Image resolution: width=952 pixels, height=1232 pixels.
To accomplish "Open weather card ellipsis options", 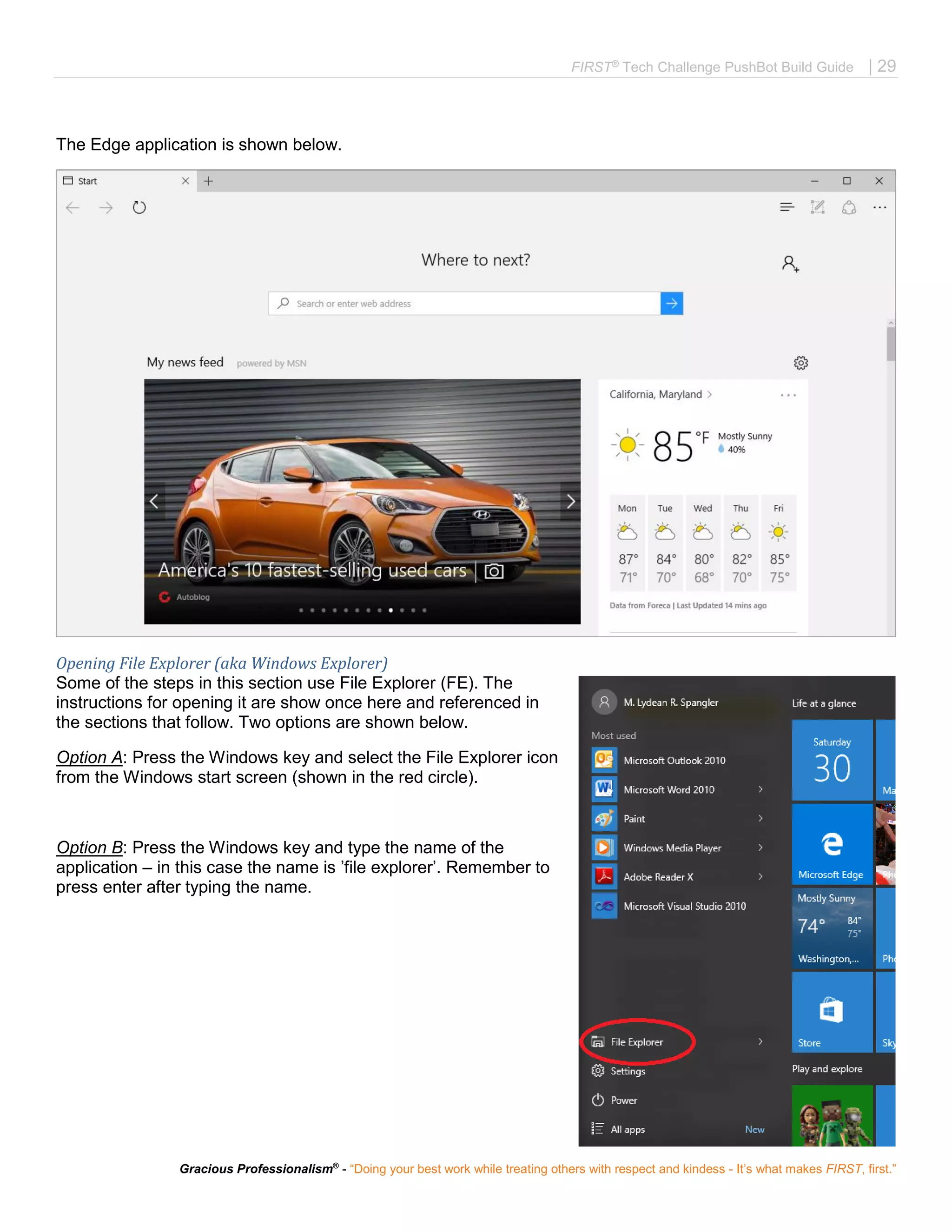I will click(x=788, y=395).
